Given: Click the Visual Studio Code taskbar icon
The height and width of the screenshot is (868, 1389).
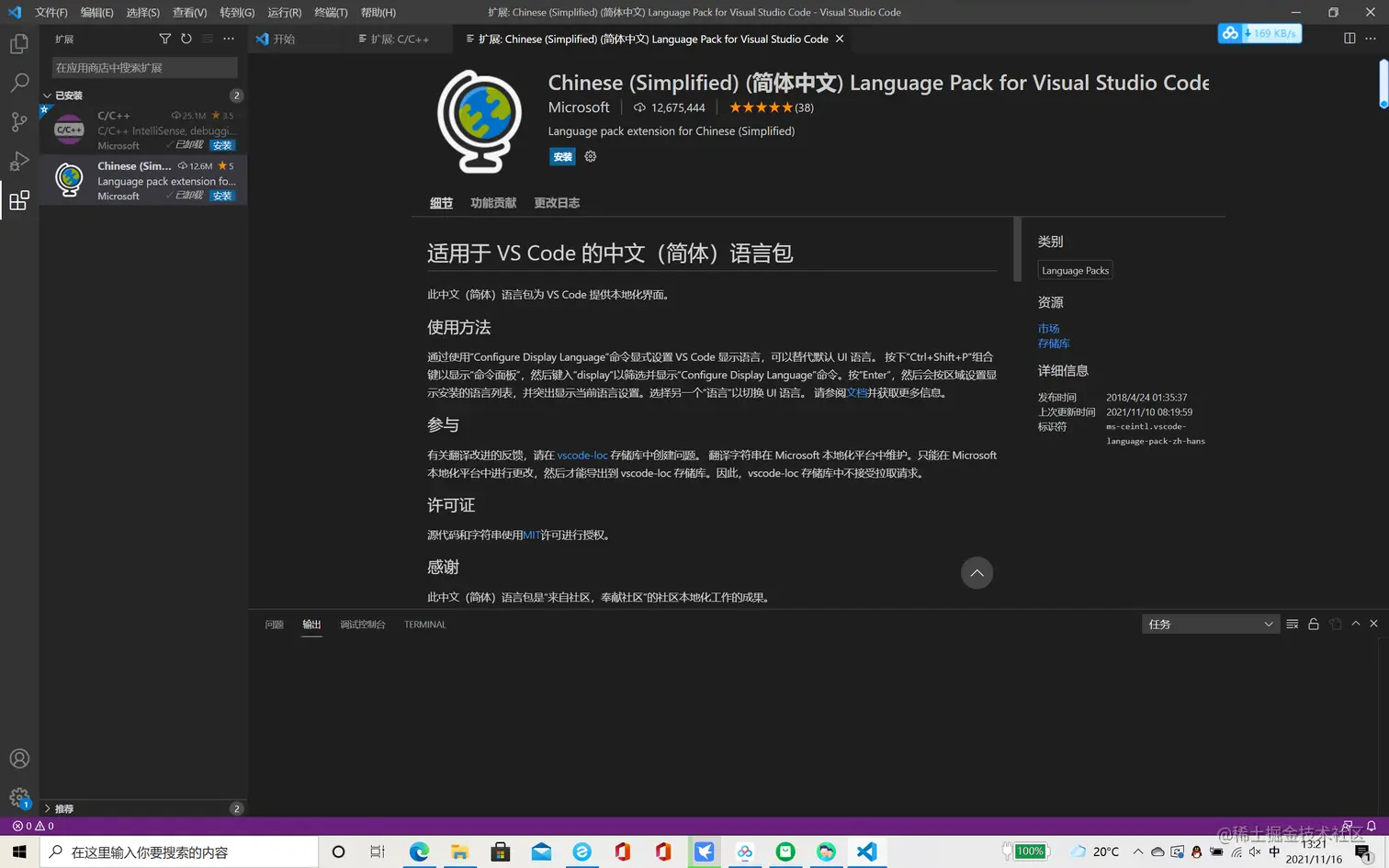Looking at the screenshot, I should pyautogui.click(x=866, y=851).
